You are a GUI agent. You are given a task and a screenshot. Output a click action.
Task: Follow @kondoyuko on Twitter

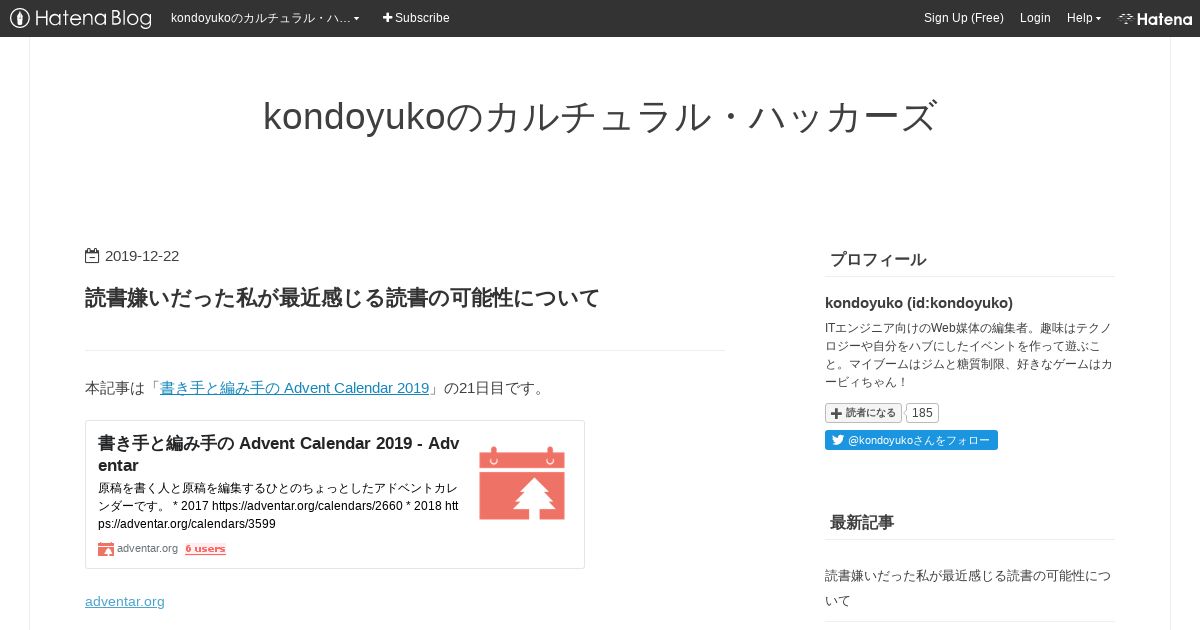click(x=911, y=440)
